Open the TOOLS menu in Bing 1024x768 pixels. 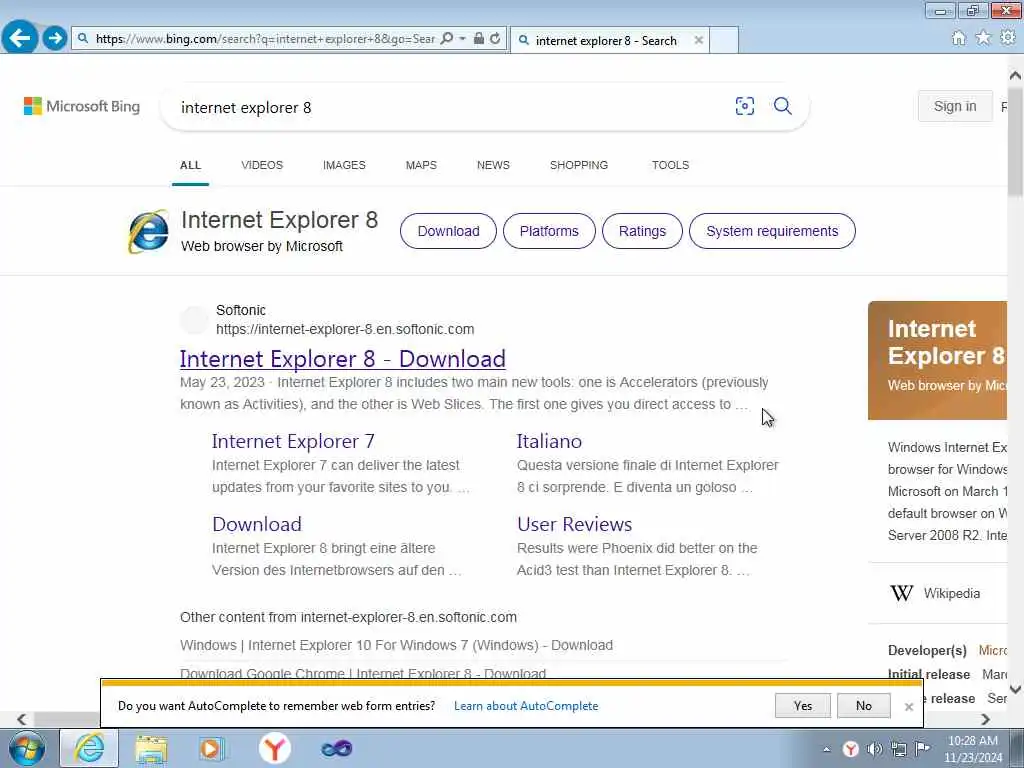(670, 165)
